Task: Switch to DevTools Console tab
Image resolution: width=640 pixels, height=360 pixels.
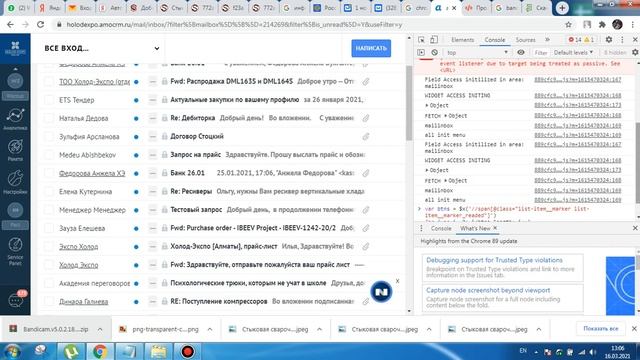Action: (495, 40)
